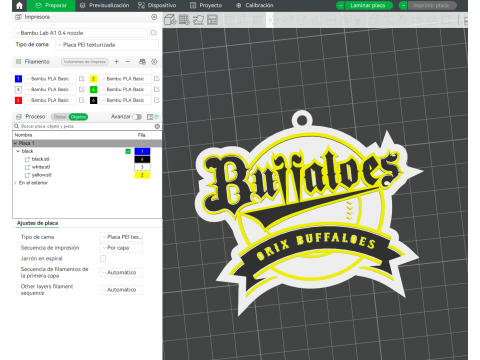Image resolution: width=480 pixels, height=360 pixels.
Task: Switch process mode to Objetos
Action: (78, 117)
